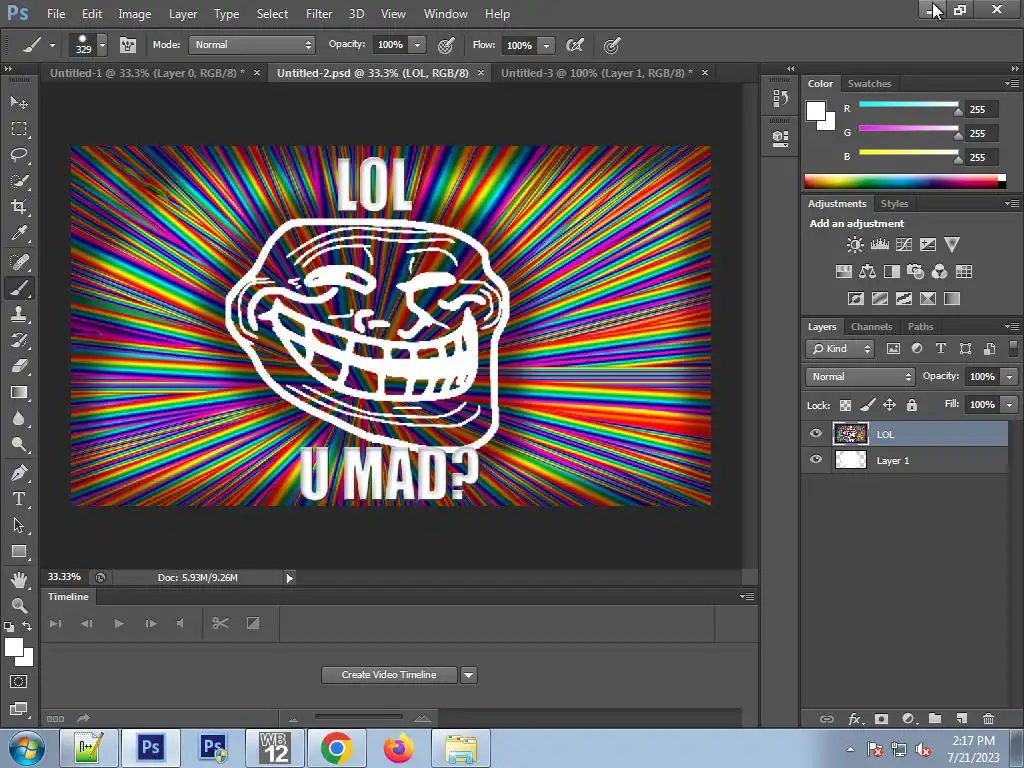1024x768 pixels.
Task: Switch to Untitled-3 document tab
Action: point(597,73)
